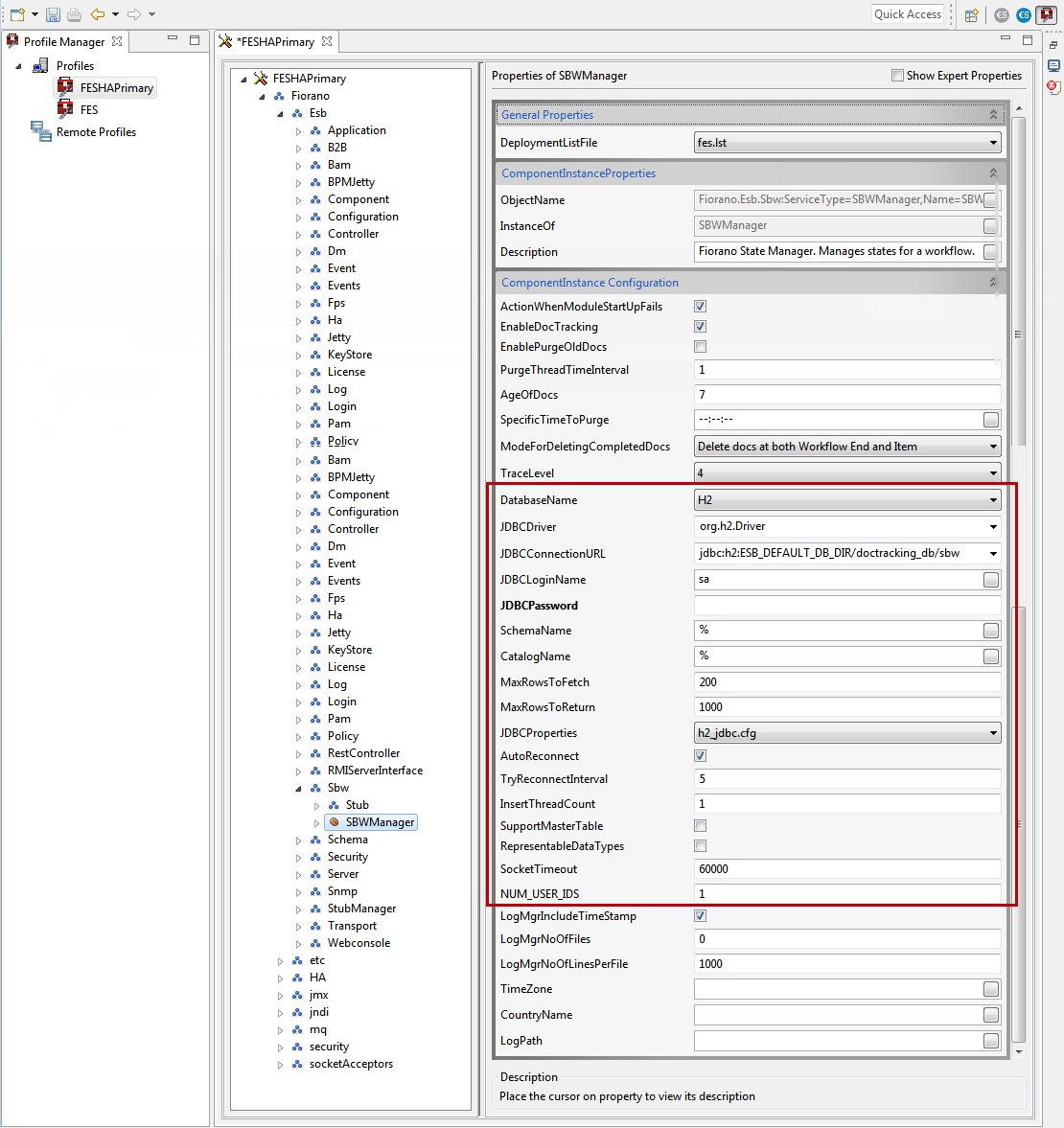Screen dimensions: 1064x1128
Task: Click the yellow Back arrow icon
Action: tap(98, 14)
